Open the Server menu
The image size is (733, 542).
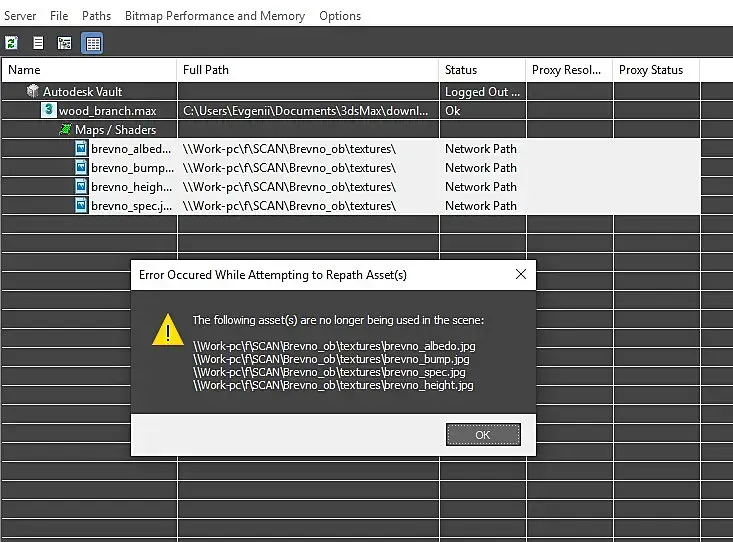coord(20,16)
